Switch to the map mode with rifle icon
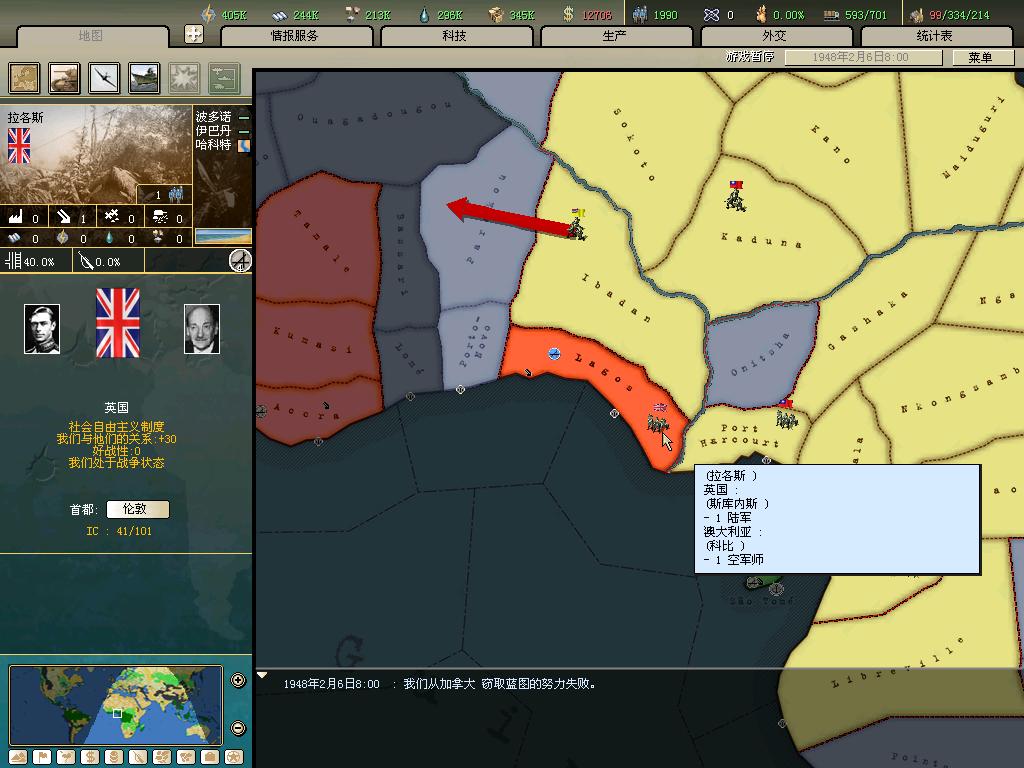1024x768 pixels. click(138, 757)
